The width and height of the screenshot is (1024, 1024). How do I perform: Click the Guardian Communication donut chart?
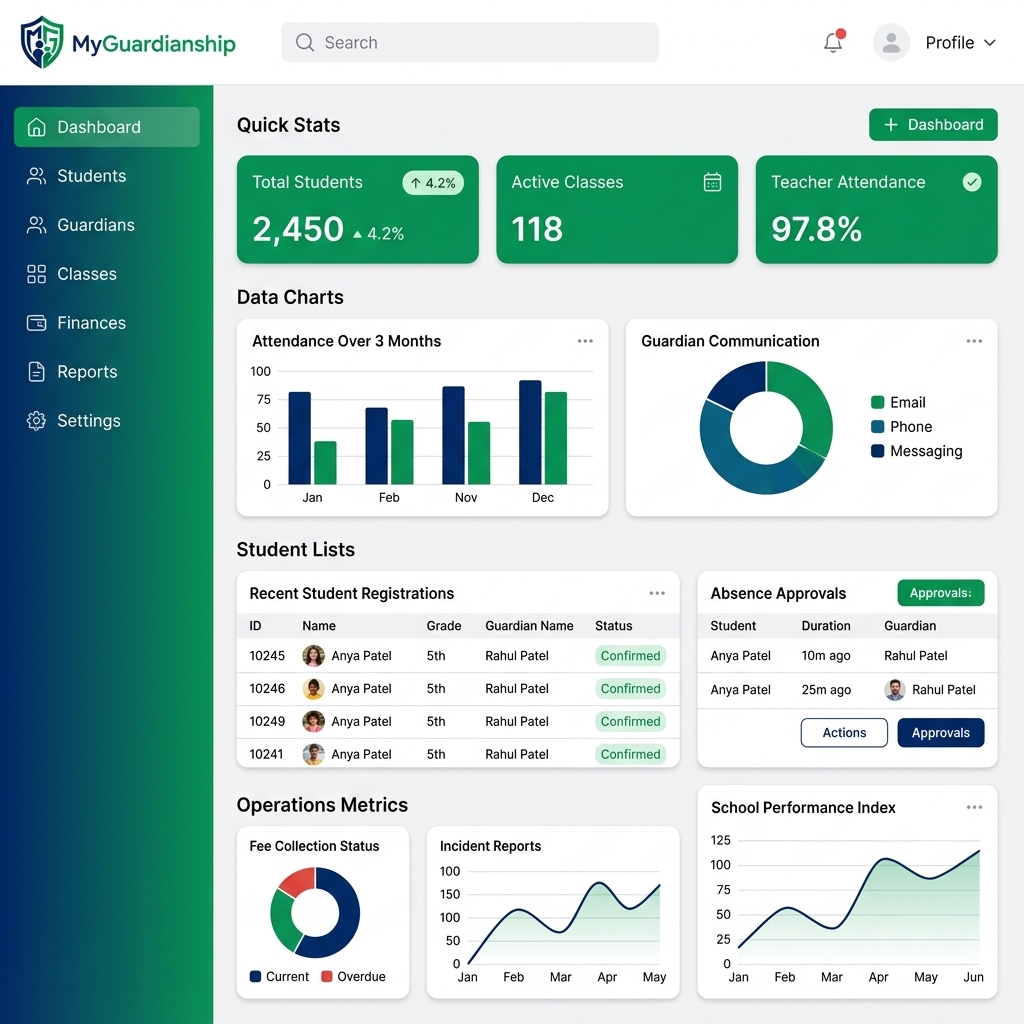[766, 428]
